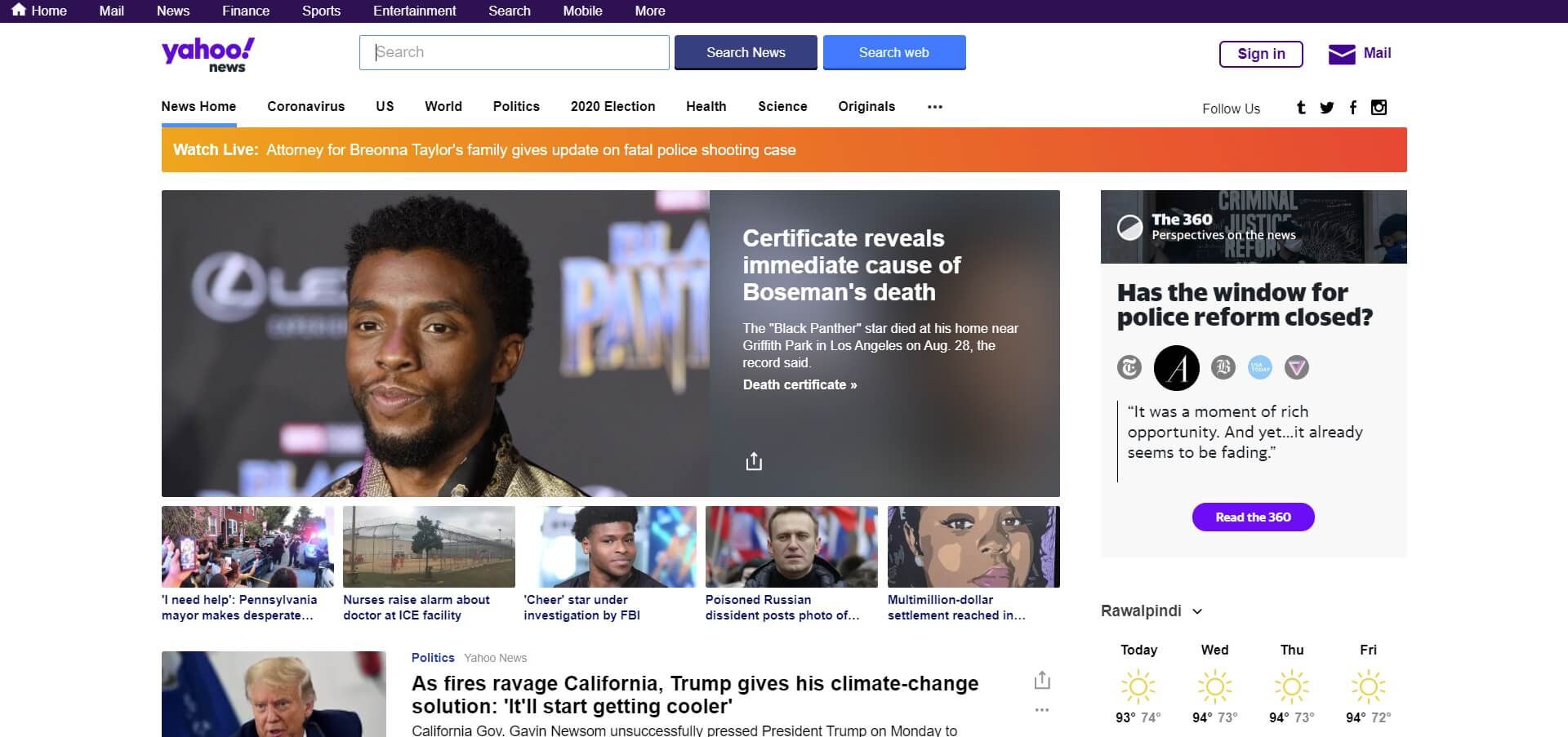1568x737 pixels.
Task: Open Mail in the top bar
Action: pos(112,11)
